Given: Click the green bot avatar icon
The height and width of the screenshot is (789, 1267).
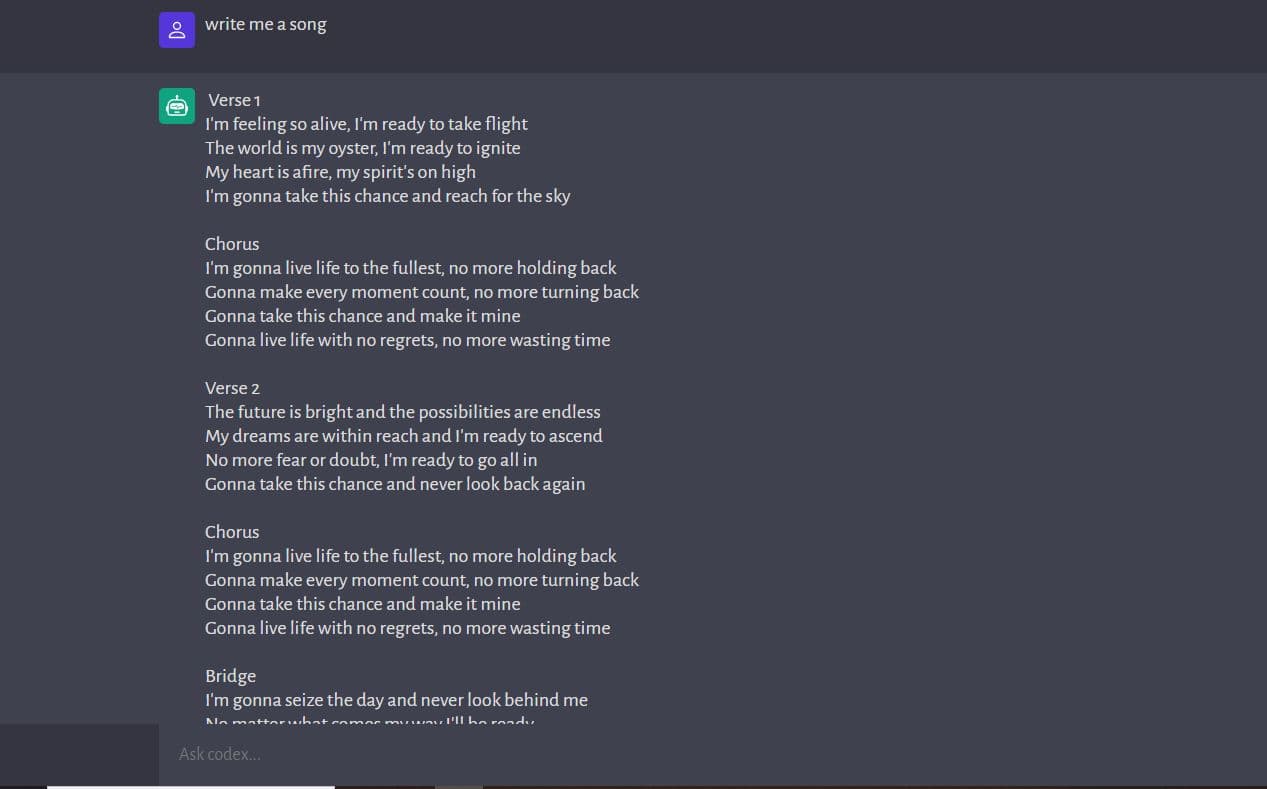Looking at the screenshot, I should [177, 106].
